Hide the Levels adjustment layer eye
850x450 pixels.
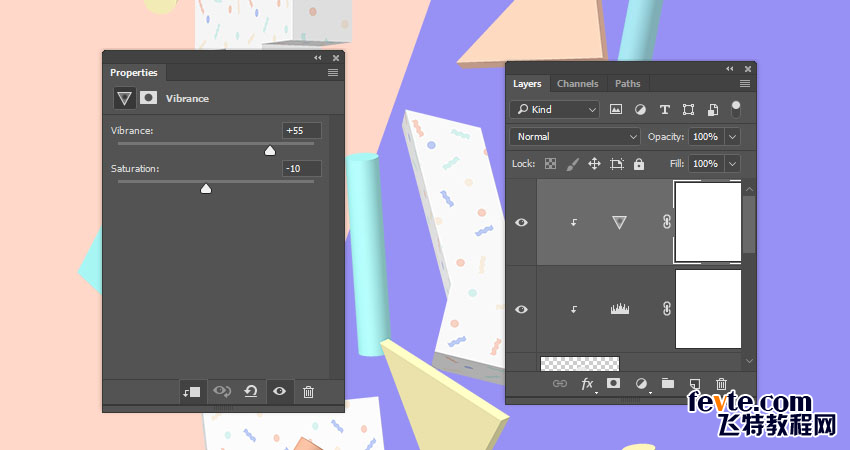[x=521, y=309]
